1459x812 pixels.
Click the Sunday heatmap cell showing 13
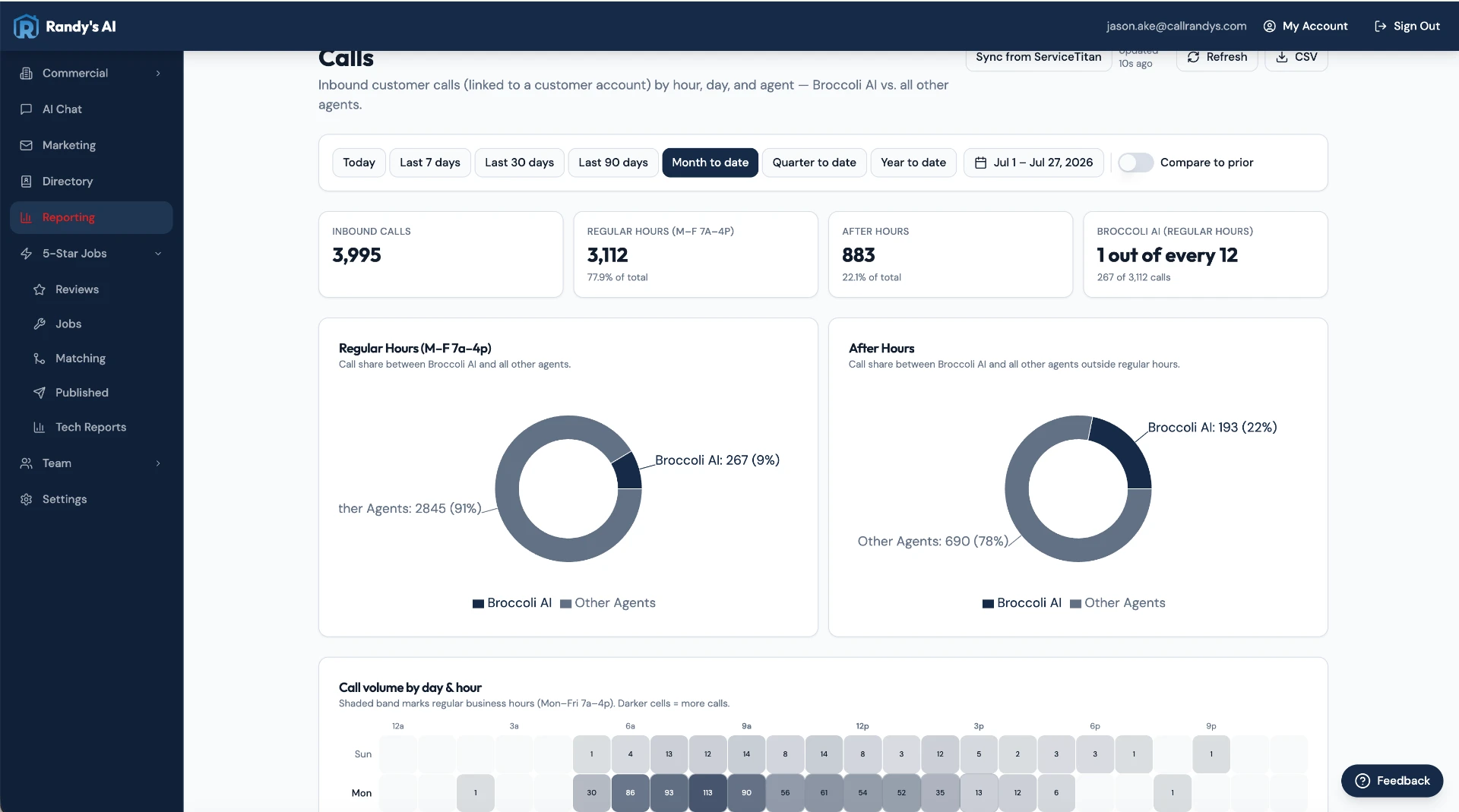[x=669, y=754]
